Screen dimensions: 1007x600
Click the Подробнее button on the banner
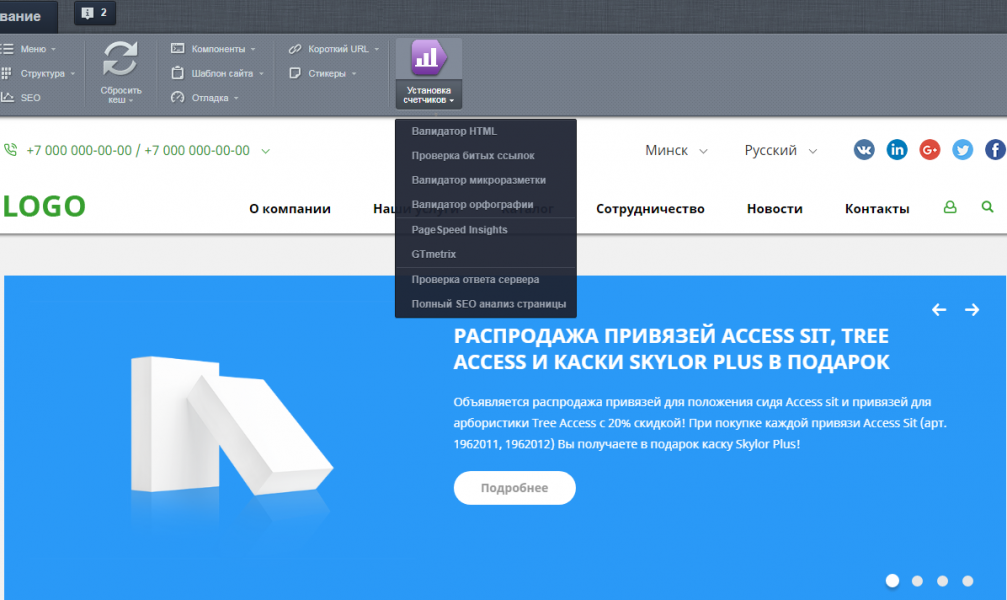(514, 488)
